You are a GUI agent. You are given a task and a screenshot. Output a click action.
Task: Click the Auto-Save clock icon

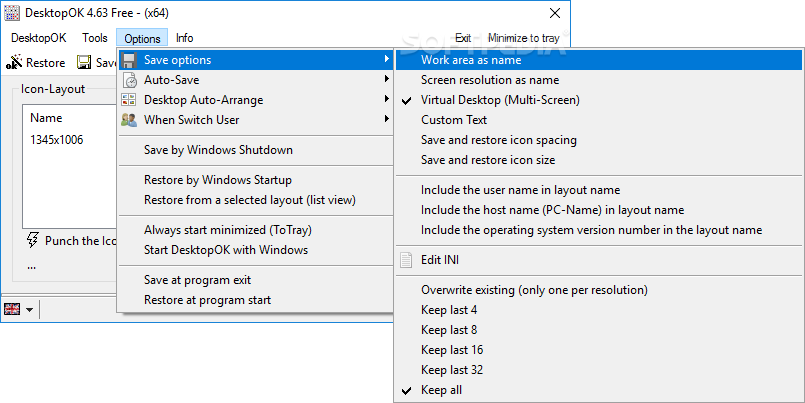[x=129, y=80]
